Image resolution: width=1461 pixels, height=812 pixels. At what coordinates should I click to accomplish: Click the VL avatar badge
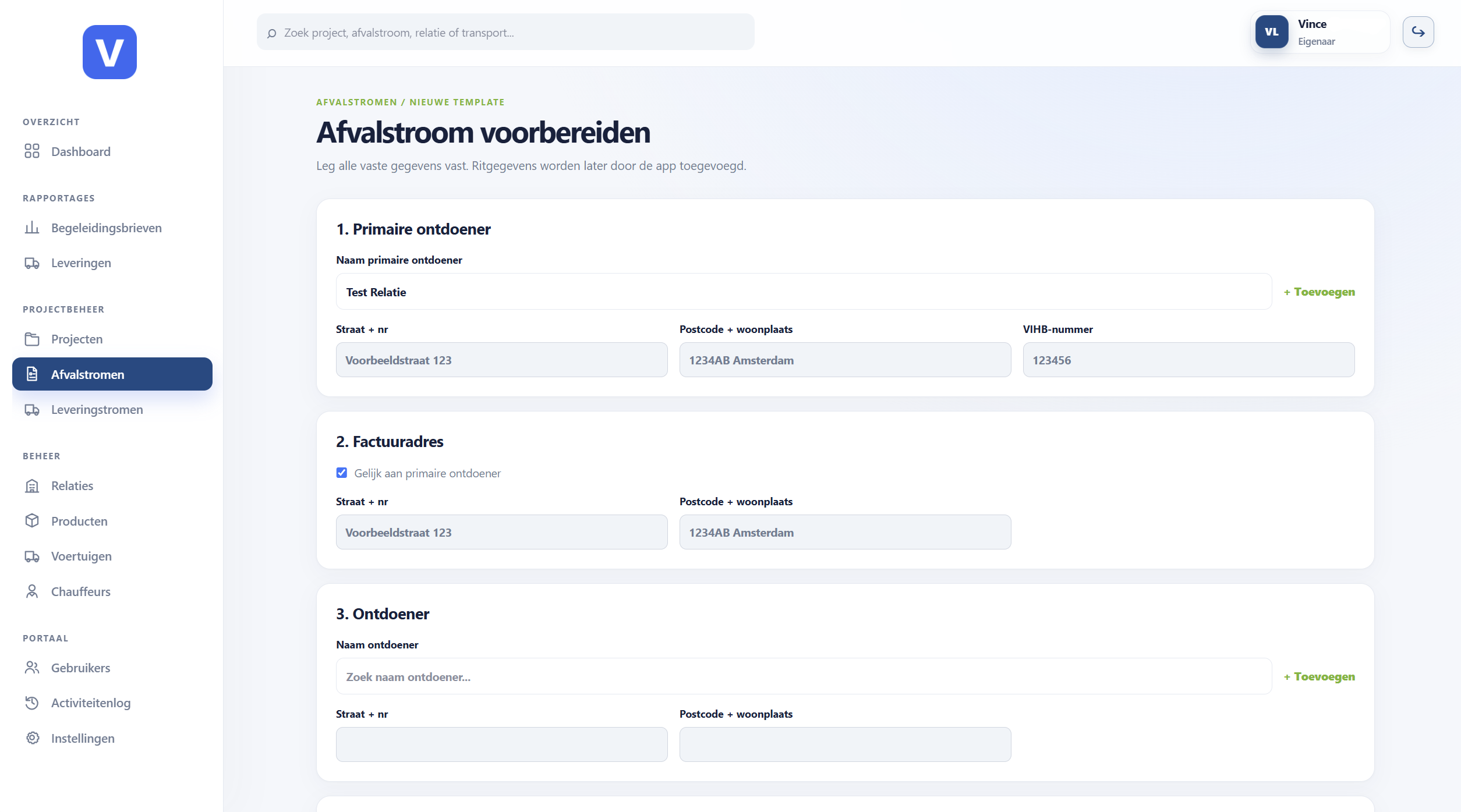click(x=1272, y=32)
